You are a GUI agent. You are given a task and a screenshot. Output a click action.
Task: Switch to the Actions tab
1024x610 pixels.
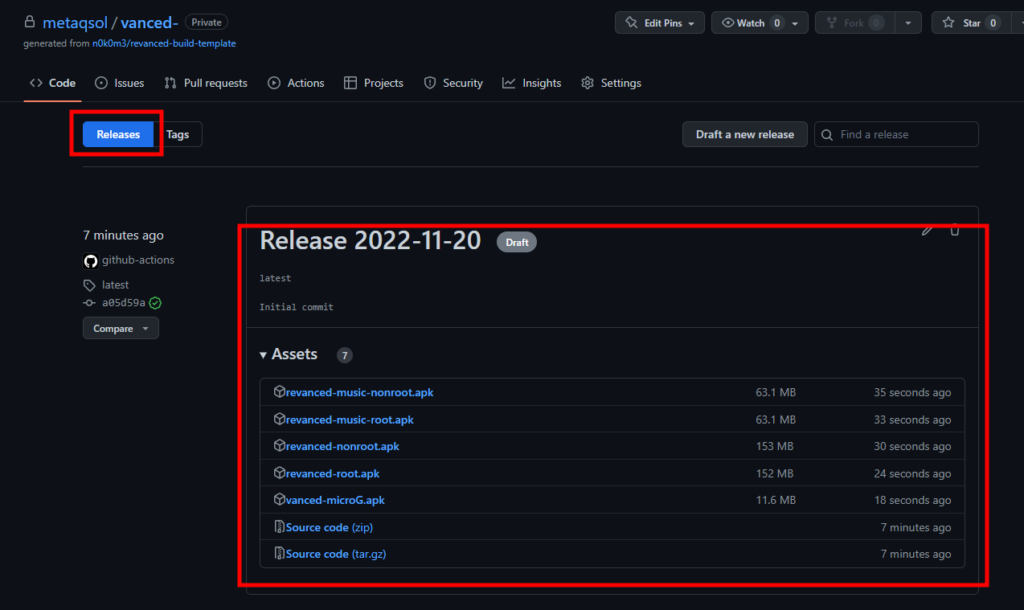296,83
